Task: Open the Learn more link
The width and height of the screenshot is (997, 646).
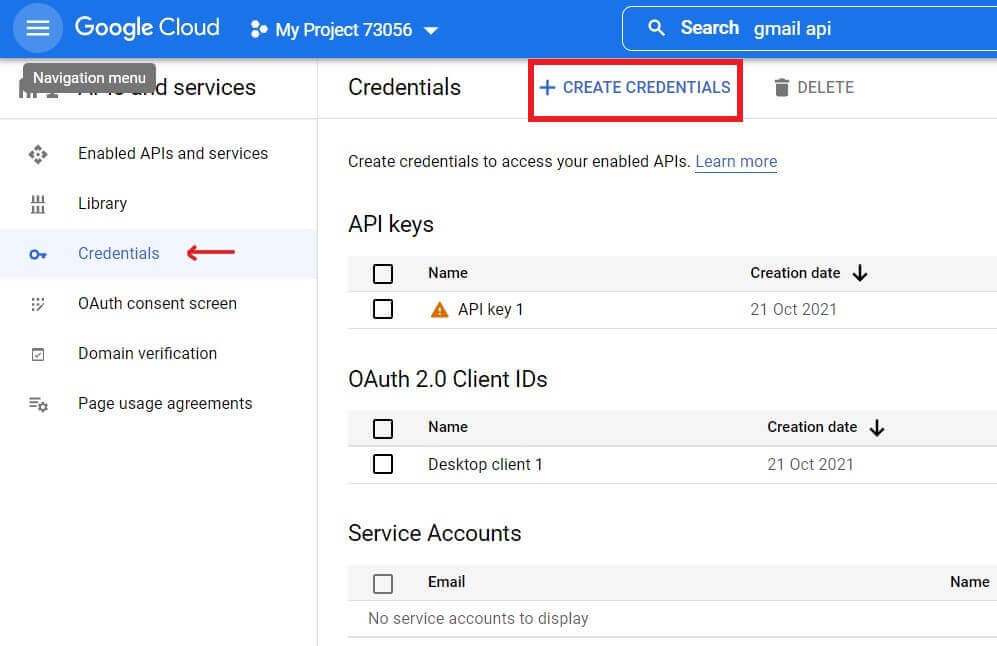Action: point(736,162)
